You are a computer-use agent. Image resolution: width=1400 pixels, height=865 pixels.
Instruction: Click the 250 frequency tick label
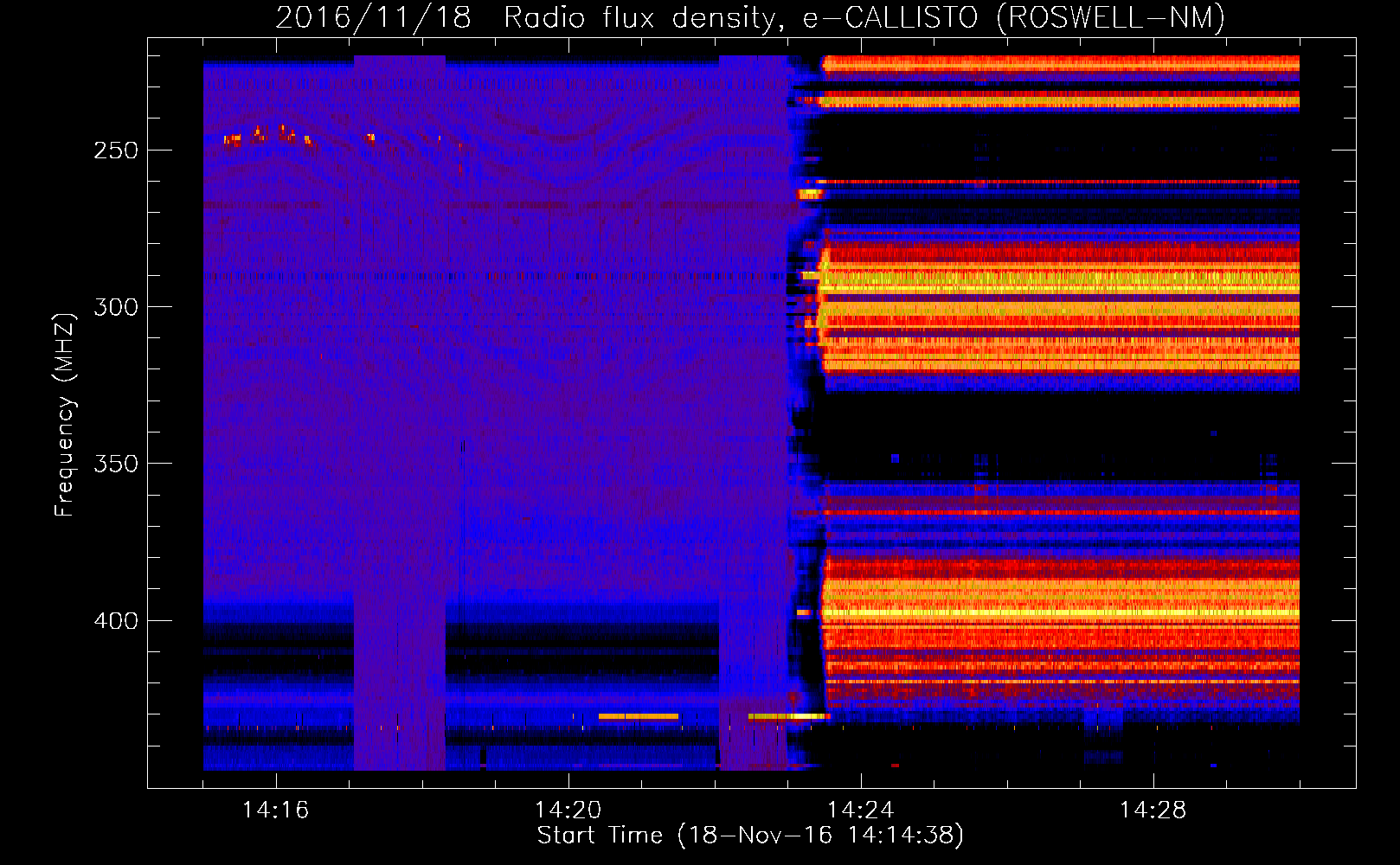(116, 151)
